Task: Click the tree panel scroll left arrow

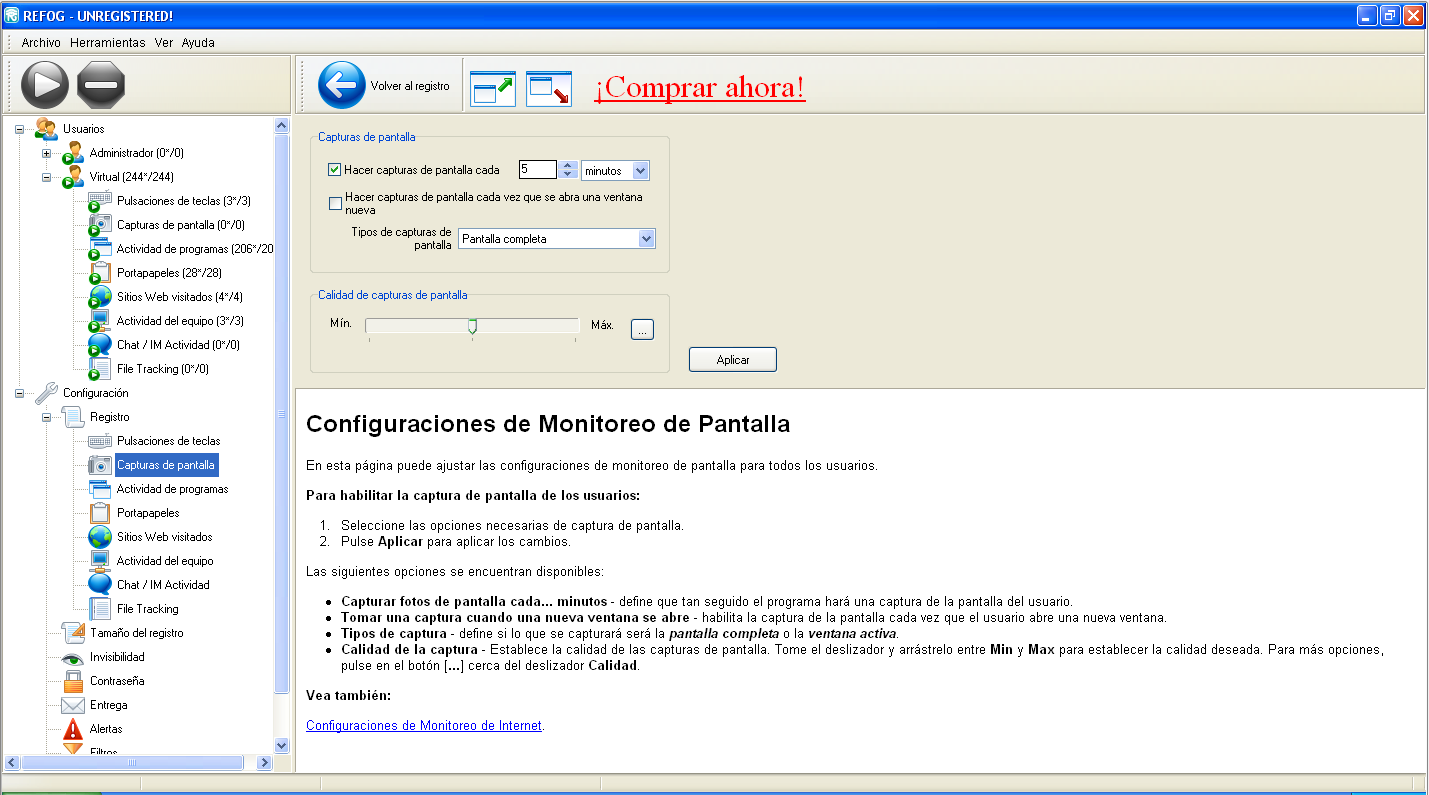Action: pos(12,762)
